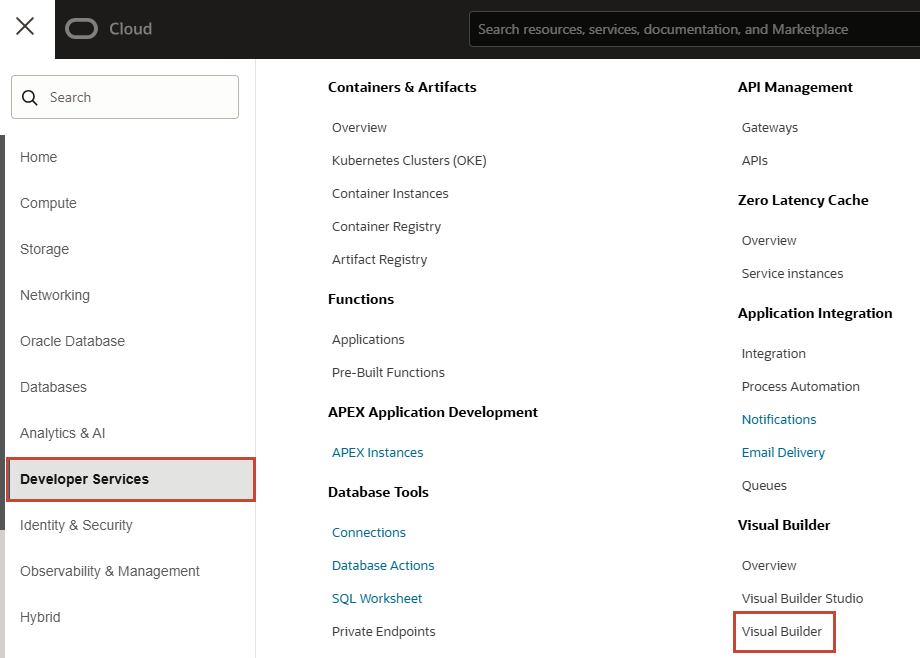Open Kubernetes Clusters (OKE) link
The image size is (920, 658).
[409, 160]
